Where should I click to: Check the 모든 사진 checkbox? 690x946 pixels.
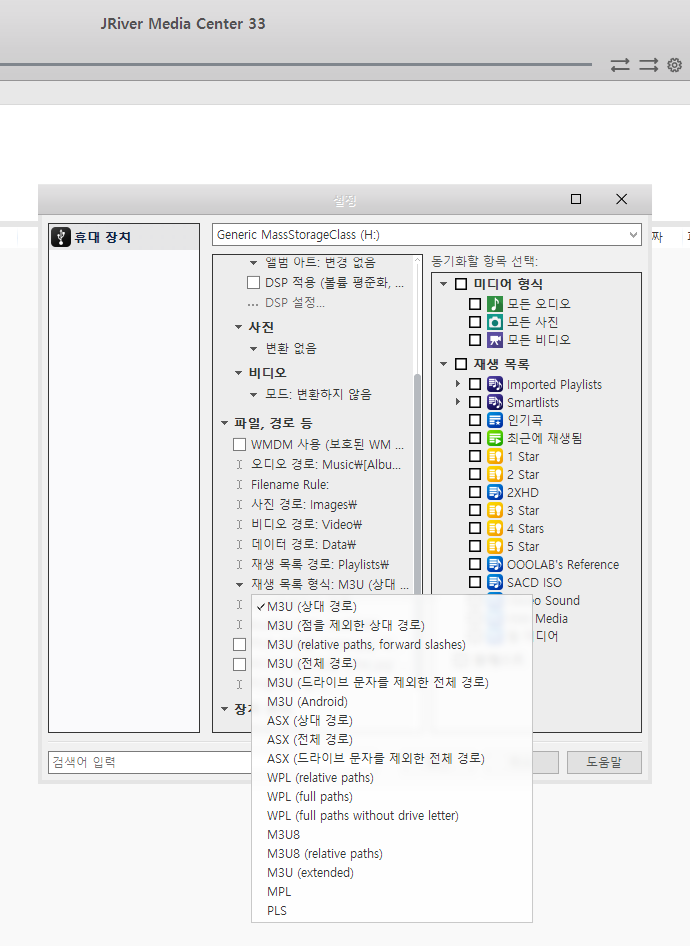click(x=475, y=322)
